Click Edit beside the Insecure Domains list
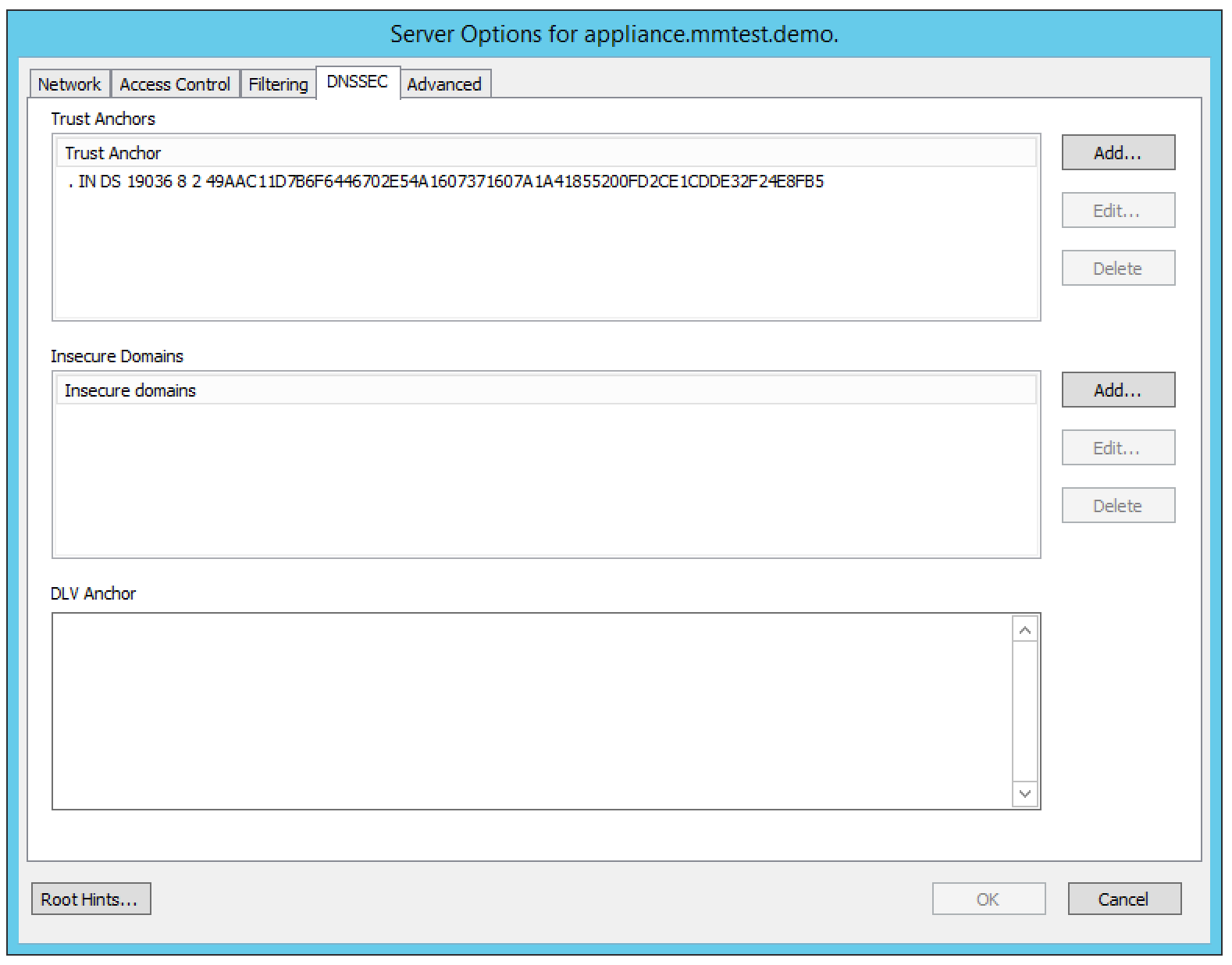 click(x=1117, y=448)
